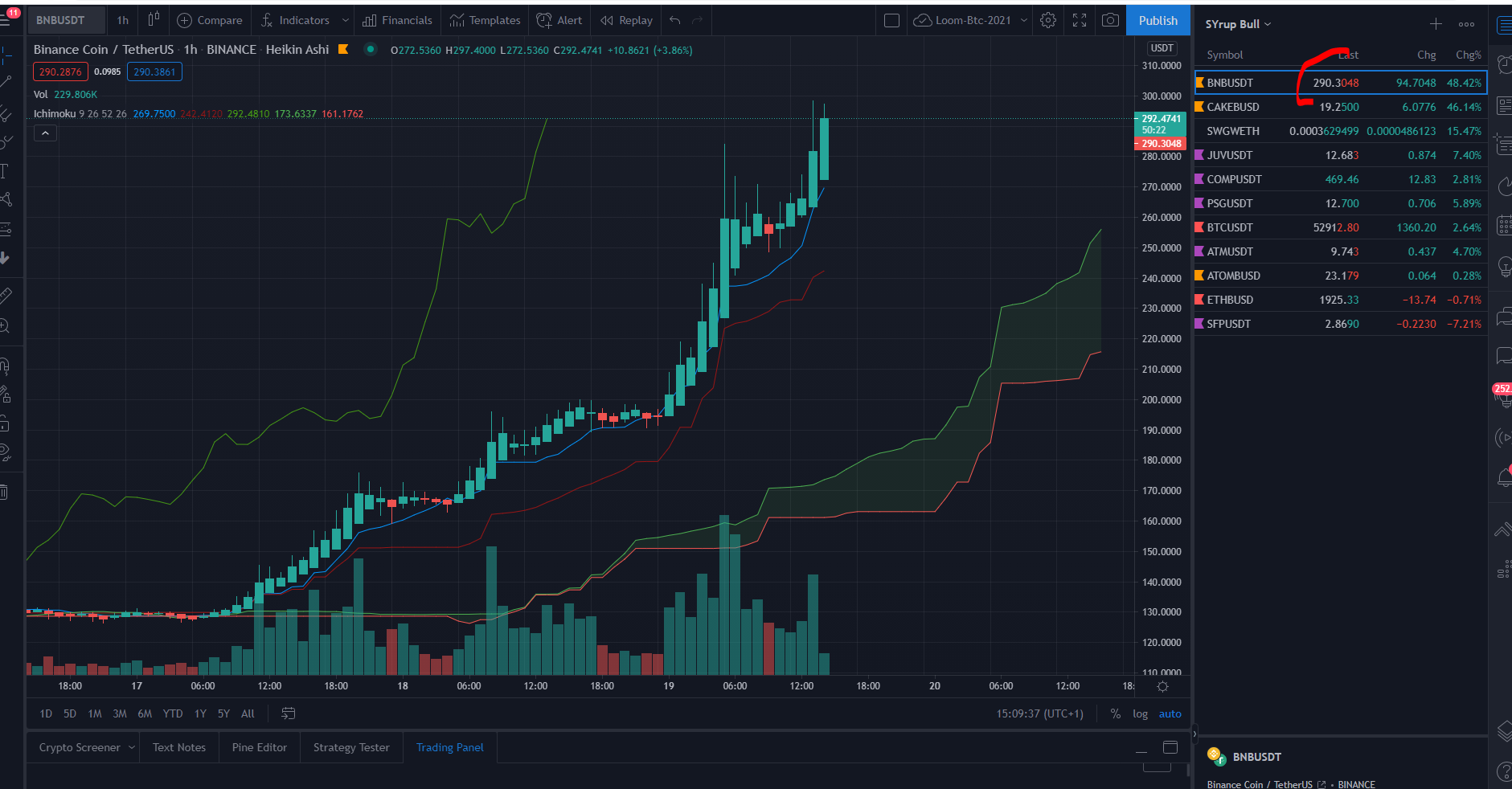1512x789 pixels.
Task: Select the Trading Panel tab
Action: 450,747
